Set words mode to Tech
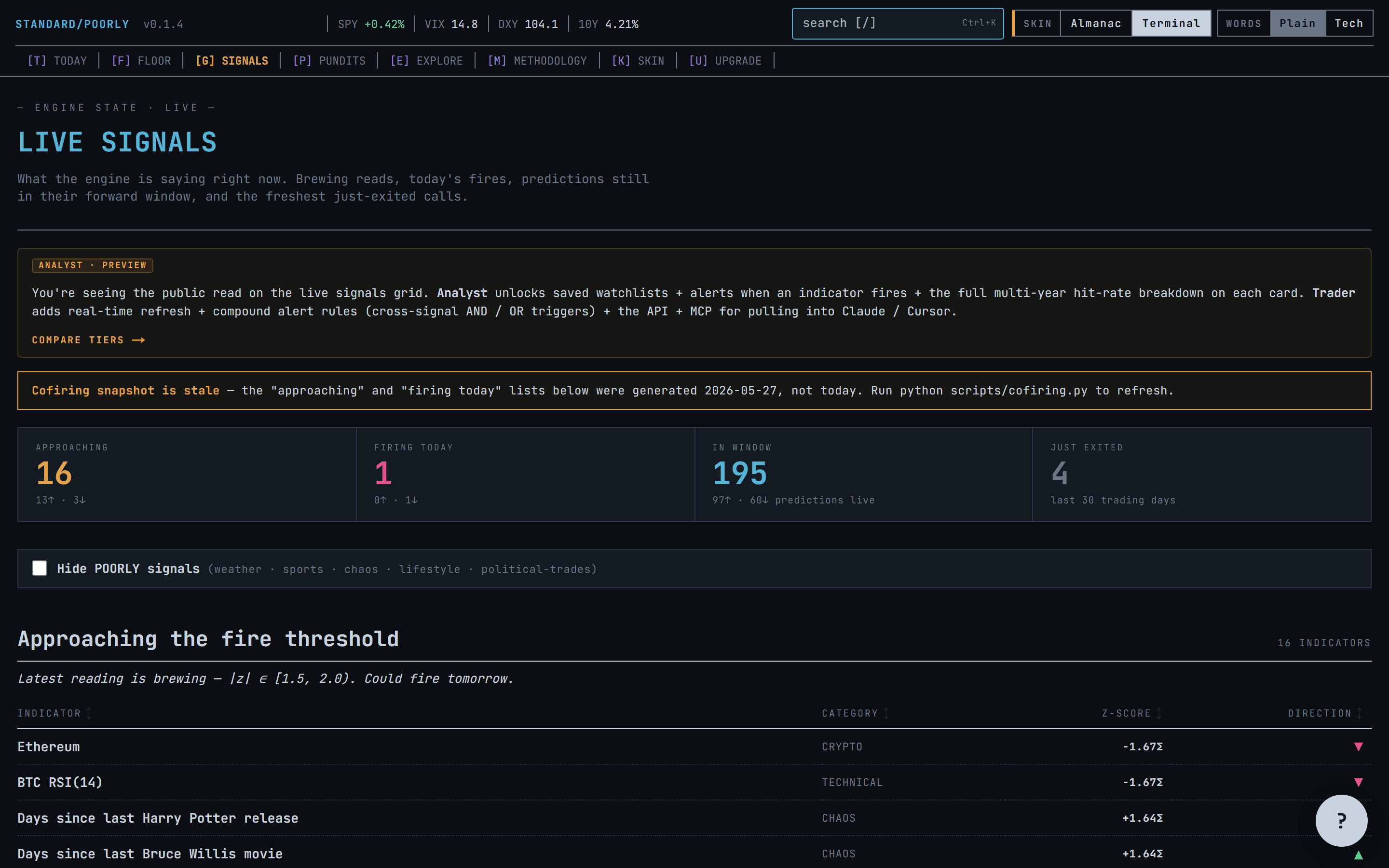This screenshot has width=1389, height=868. pos(1348,24)
